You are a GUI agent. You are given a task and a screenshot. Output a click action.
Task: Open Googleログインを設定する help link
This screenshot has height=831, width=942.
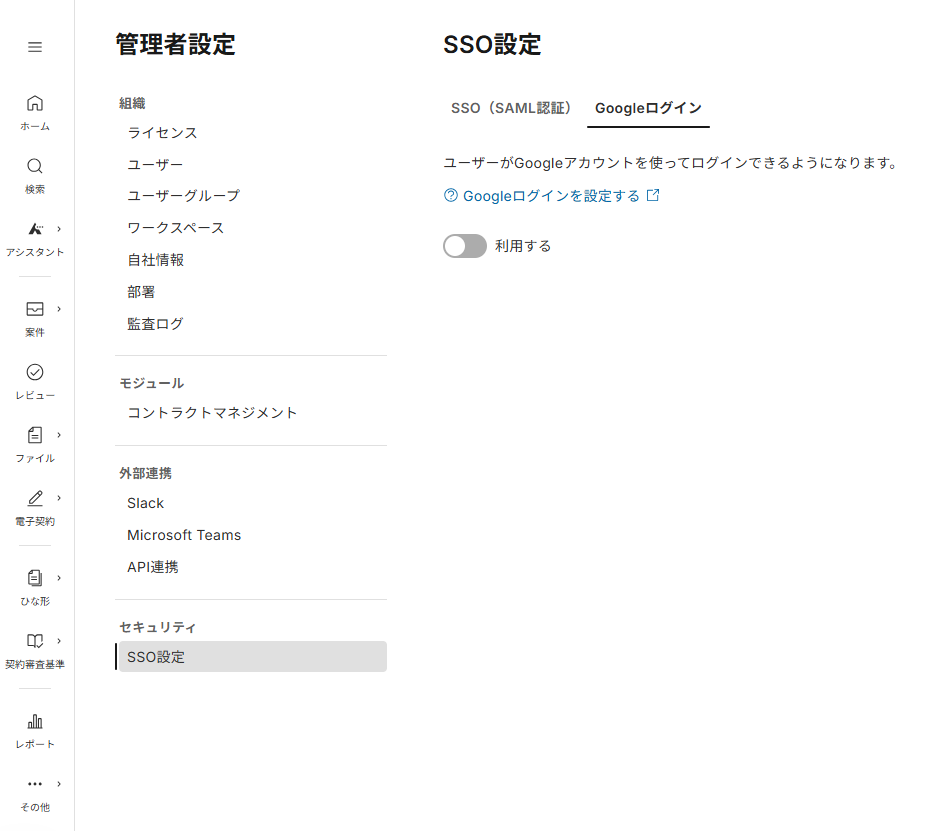(552, 196)
